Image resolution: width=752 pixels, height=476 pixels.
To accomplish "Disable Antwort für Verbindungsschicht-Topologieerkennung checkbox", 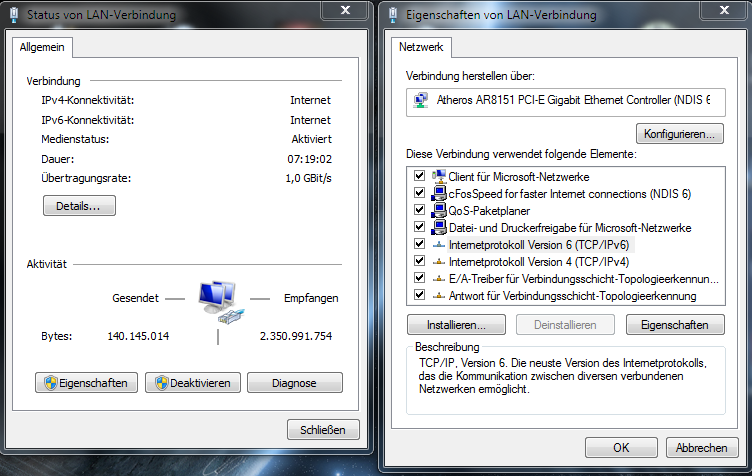I will pos(420,294).
